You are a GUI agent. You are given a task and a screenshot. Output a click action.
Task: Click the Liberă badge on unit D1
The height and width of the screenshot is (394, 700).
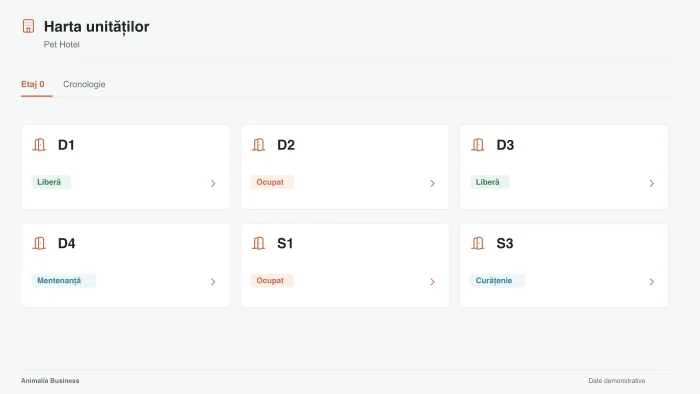51,182
